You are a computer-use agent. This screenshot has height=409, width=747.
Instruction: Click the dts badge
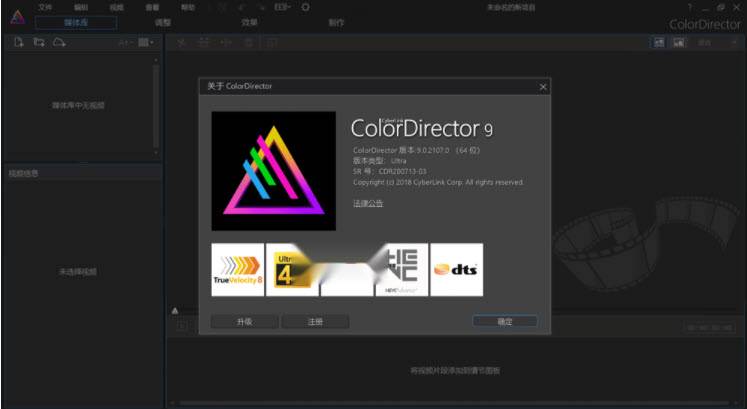click(x=456, y=269)
